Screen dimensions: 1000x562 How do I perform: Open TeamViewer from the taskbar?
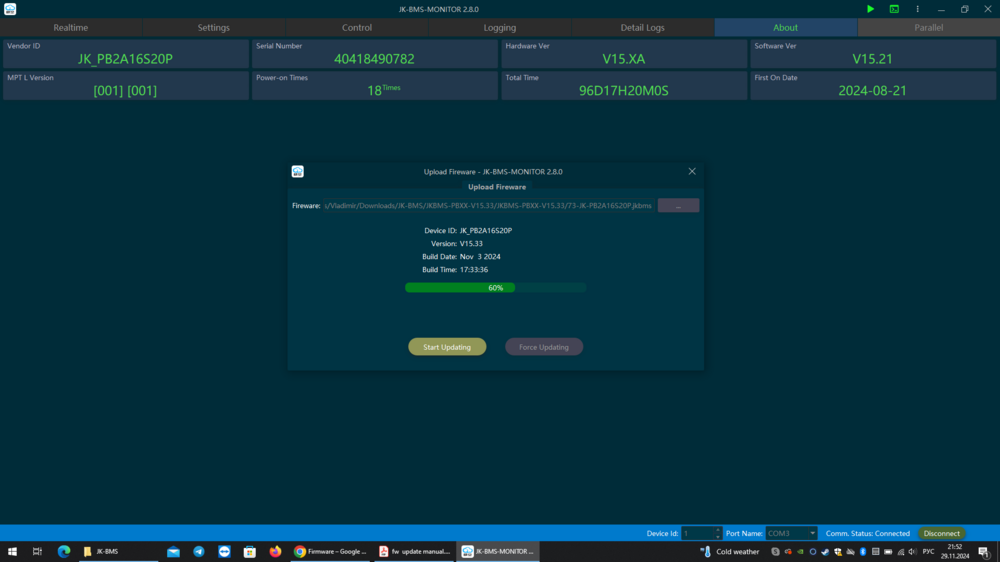click(224, 552)
